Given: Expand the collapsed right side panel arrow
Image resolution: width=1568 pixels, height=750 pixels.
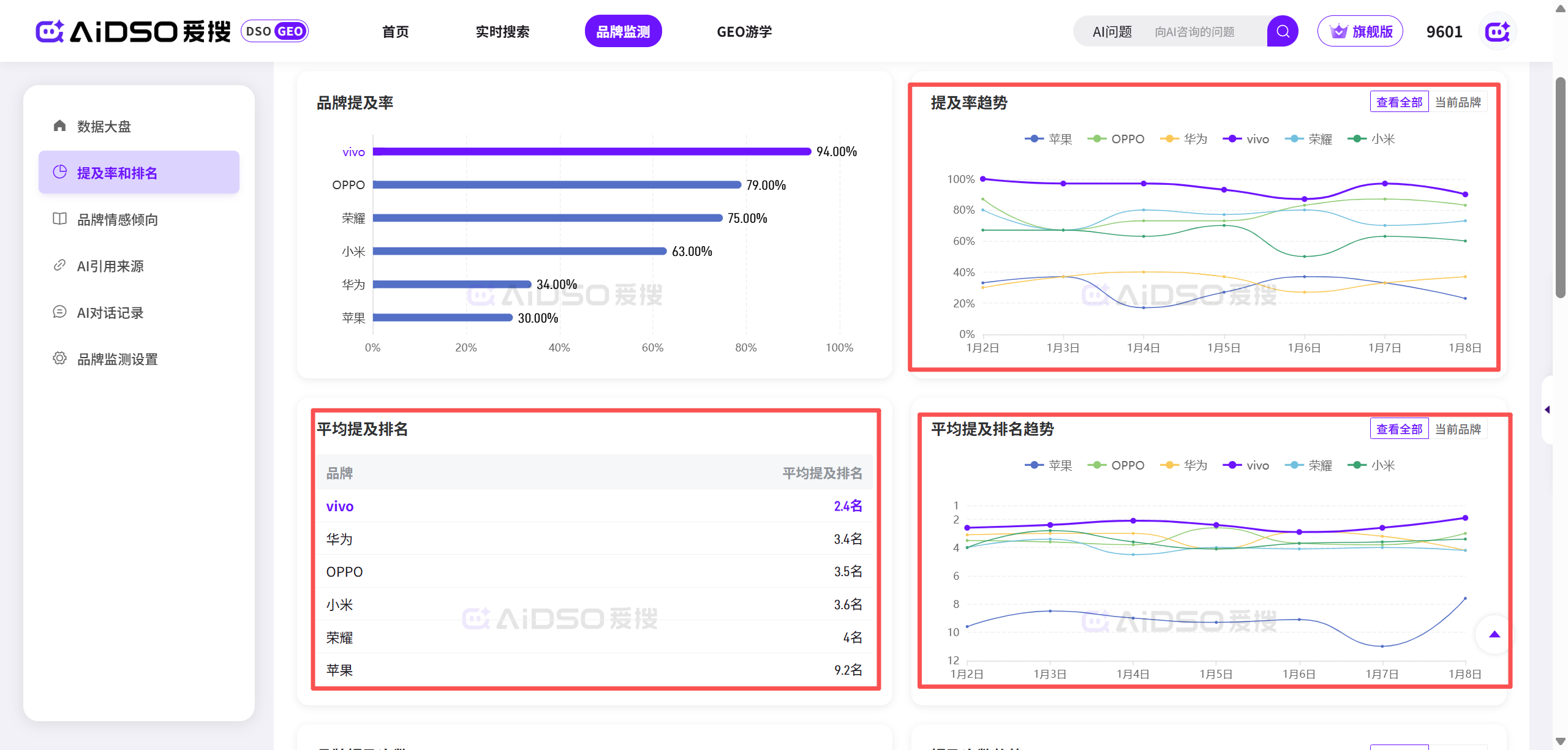Looking at the screenshot, I should (x=1547, y=410).
